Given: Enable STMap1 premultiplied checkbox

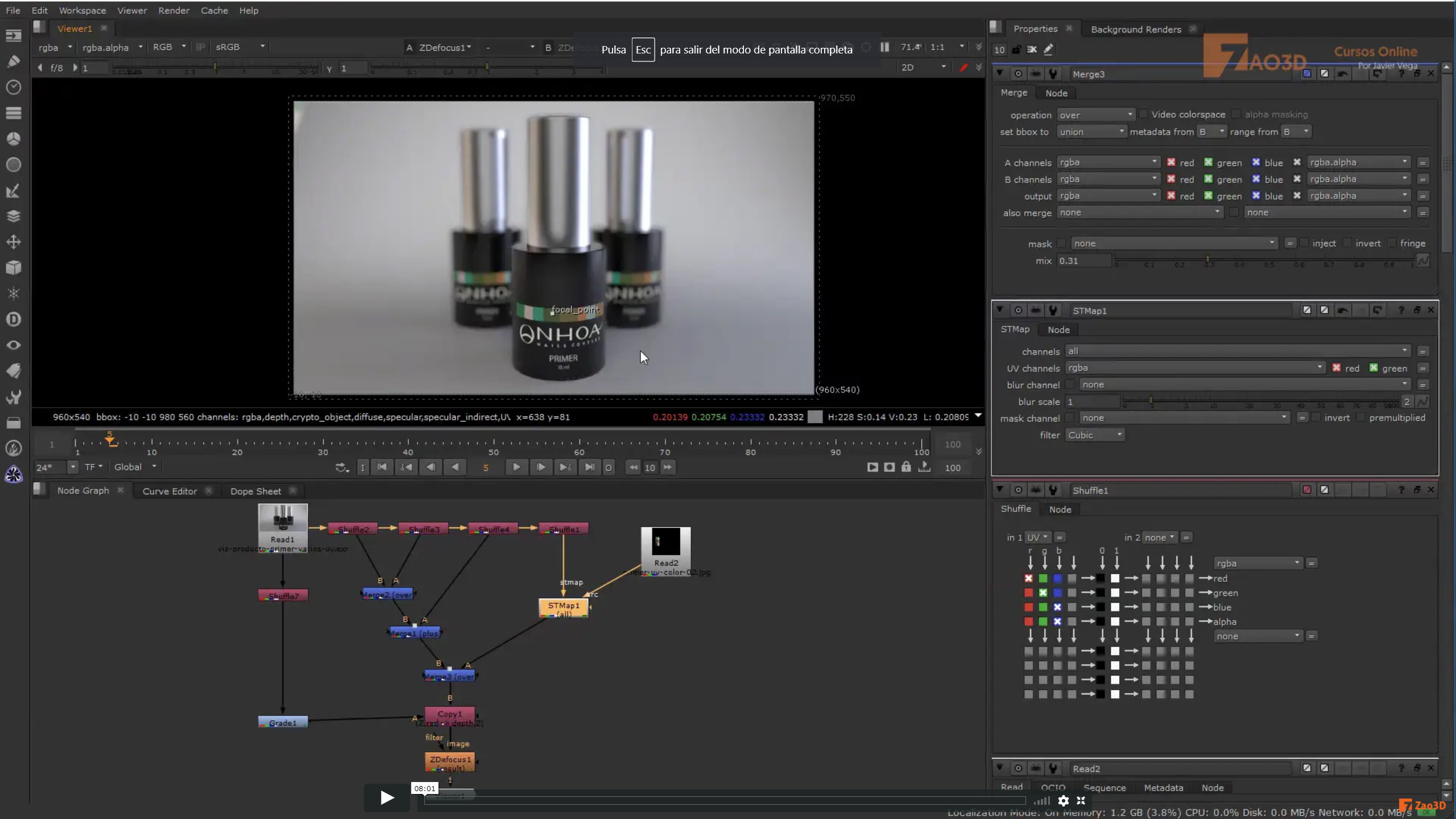Looking at the screenshot, I should click(x=1360, y=417).
